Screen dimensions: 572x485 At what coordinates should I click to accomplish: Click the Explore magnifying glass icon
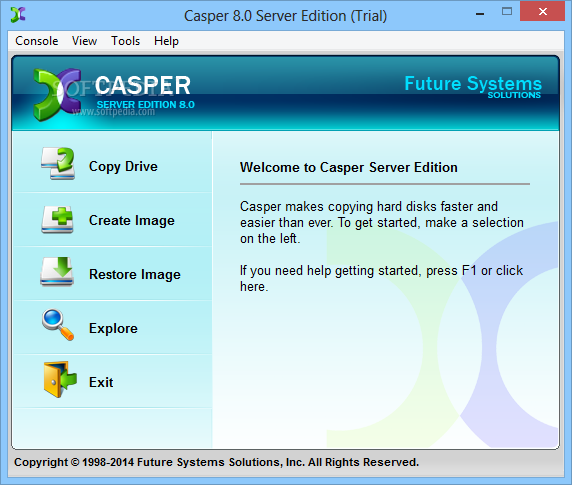point(58,325)
